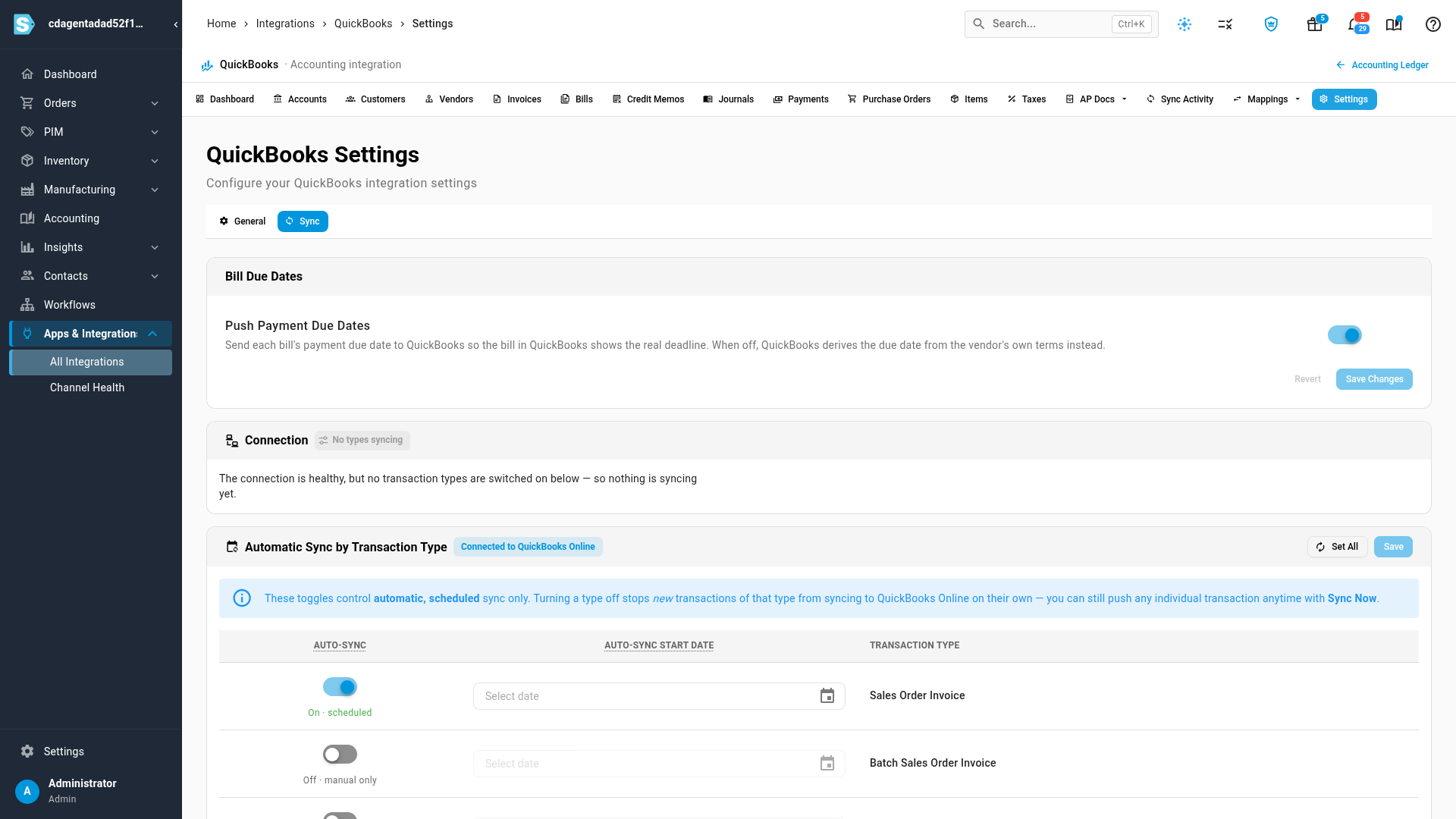The image size is (1456, 819).
Task: Open the AP Docs dropdown
Action: click(1097, 99)
